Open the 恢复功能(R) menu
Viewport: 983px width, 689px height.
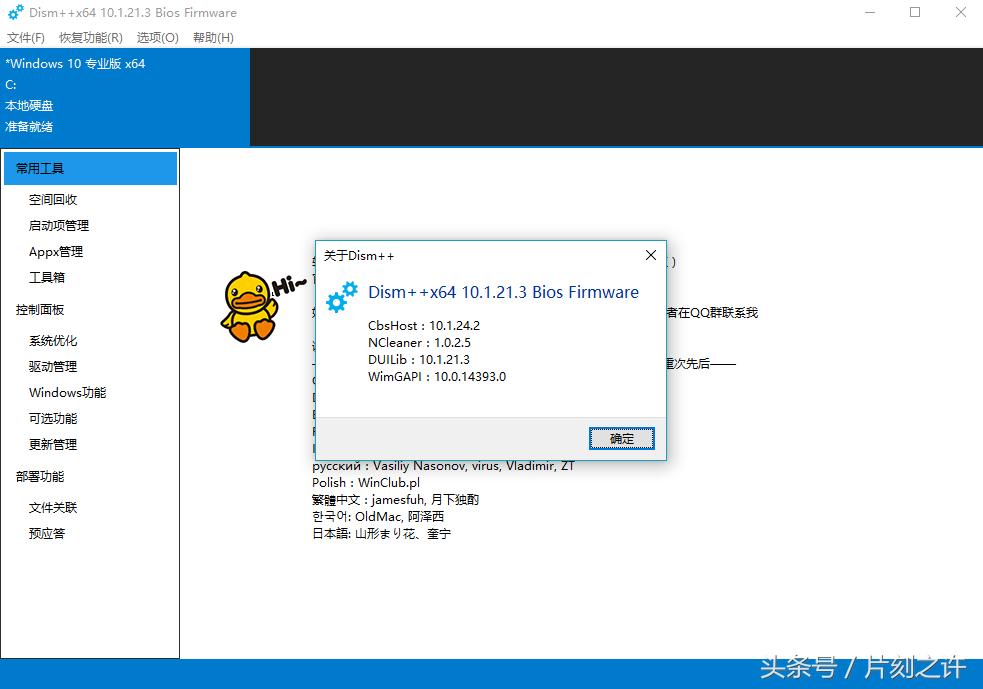tap(91, 38)
